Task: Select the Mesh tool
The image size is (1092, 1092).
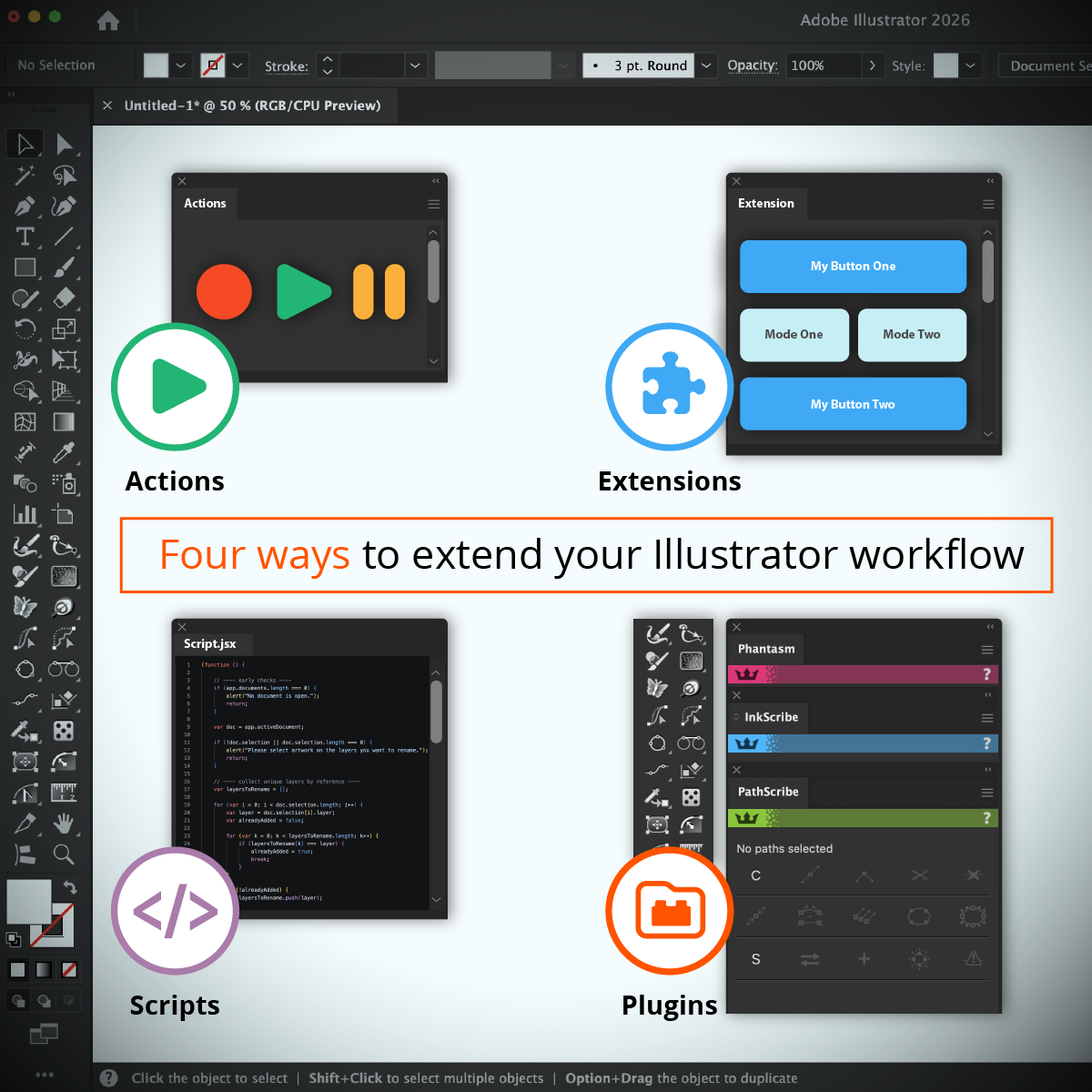Action: (x=25, y=422)
